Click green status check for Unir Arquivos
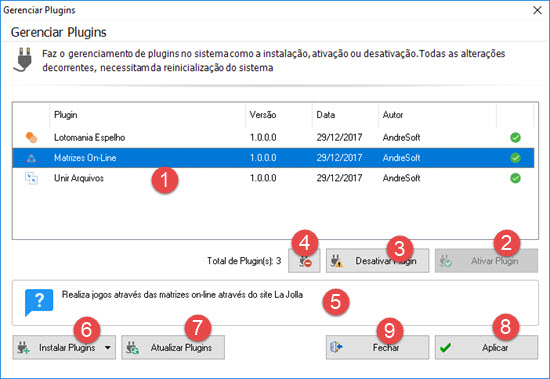Image resolution: width=550 pixels, height=379 pixels. pyautogui.click(x=515, y=178)
